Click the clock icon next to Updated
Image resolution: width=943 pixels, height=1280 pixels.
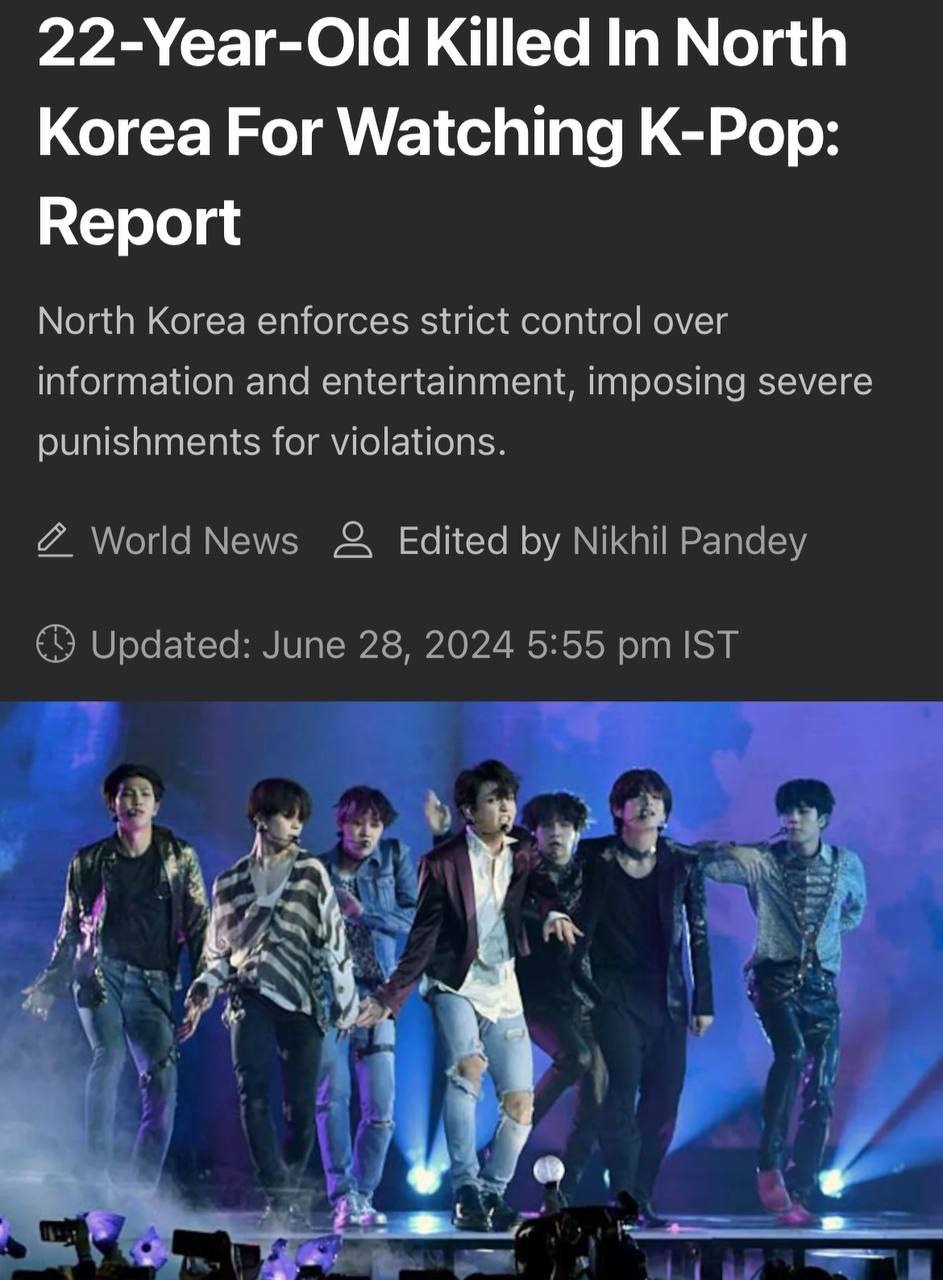56,644
